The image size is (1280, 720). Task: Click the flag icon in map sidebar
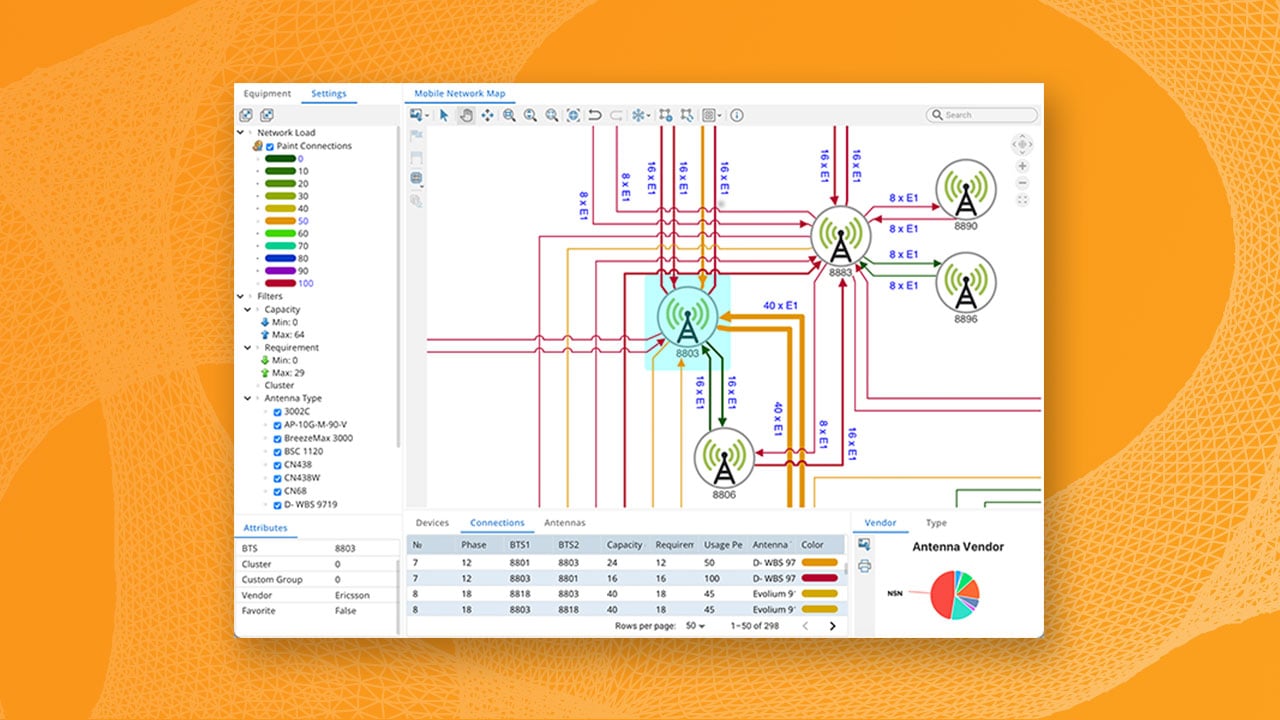point(416,135)
